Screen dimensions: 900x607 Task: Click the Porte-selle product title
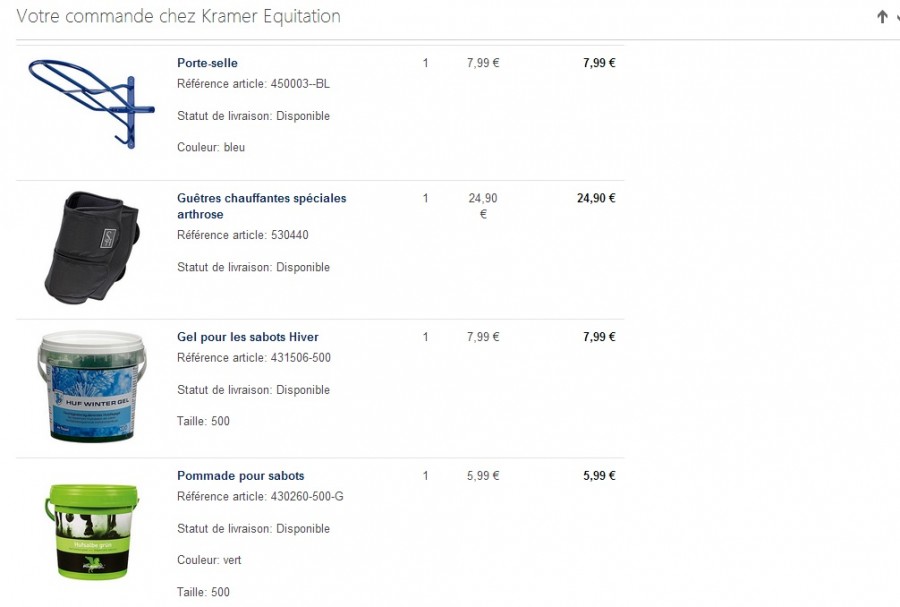click(x=207, y=63)
